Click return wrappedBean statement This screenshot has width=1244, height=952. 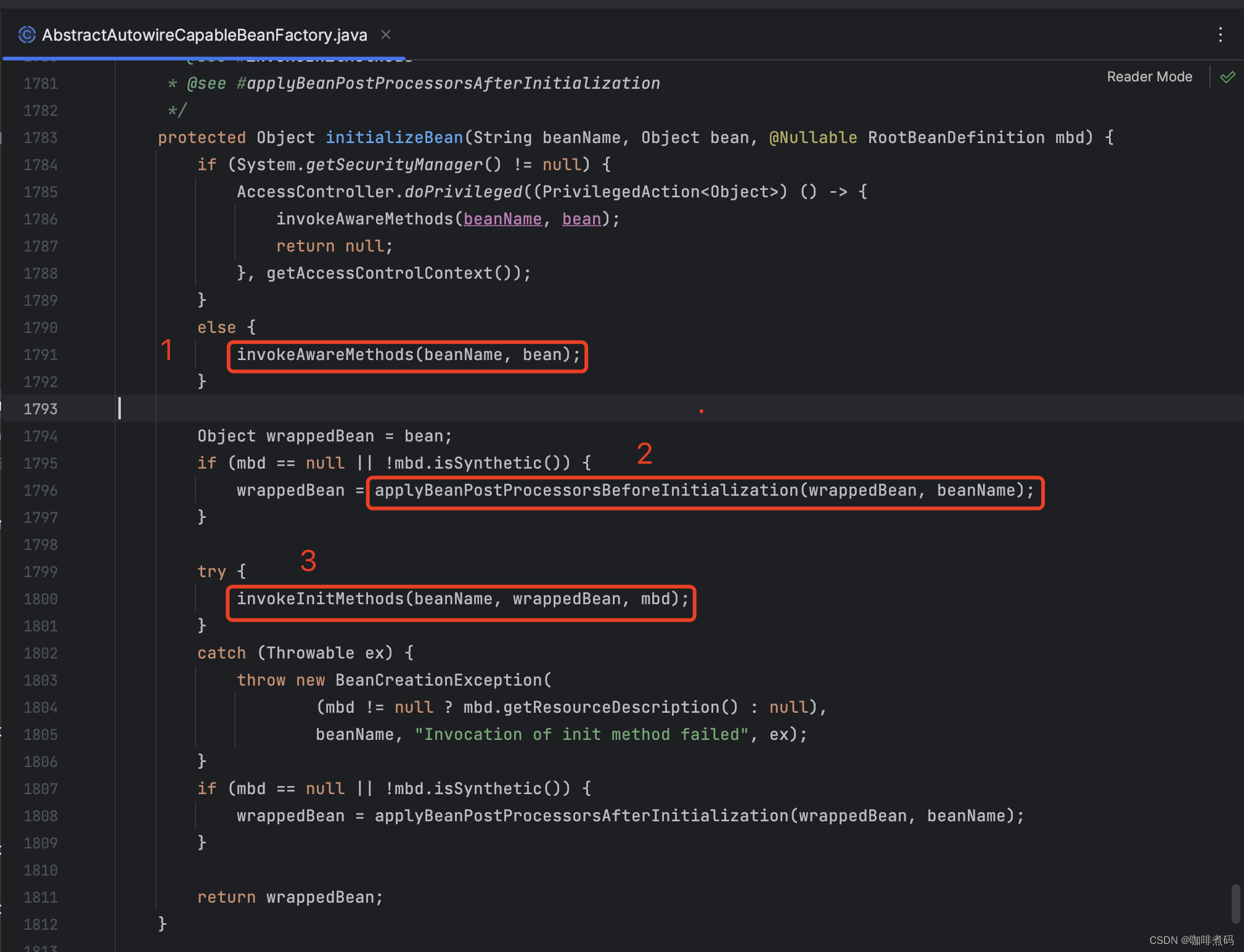coord(290,897)
